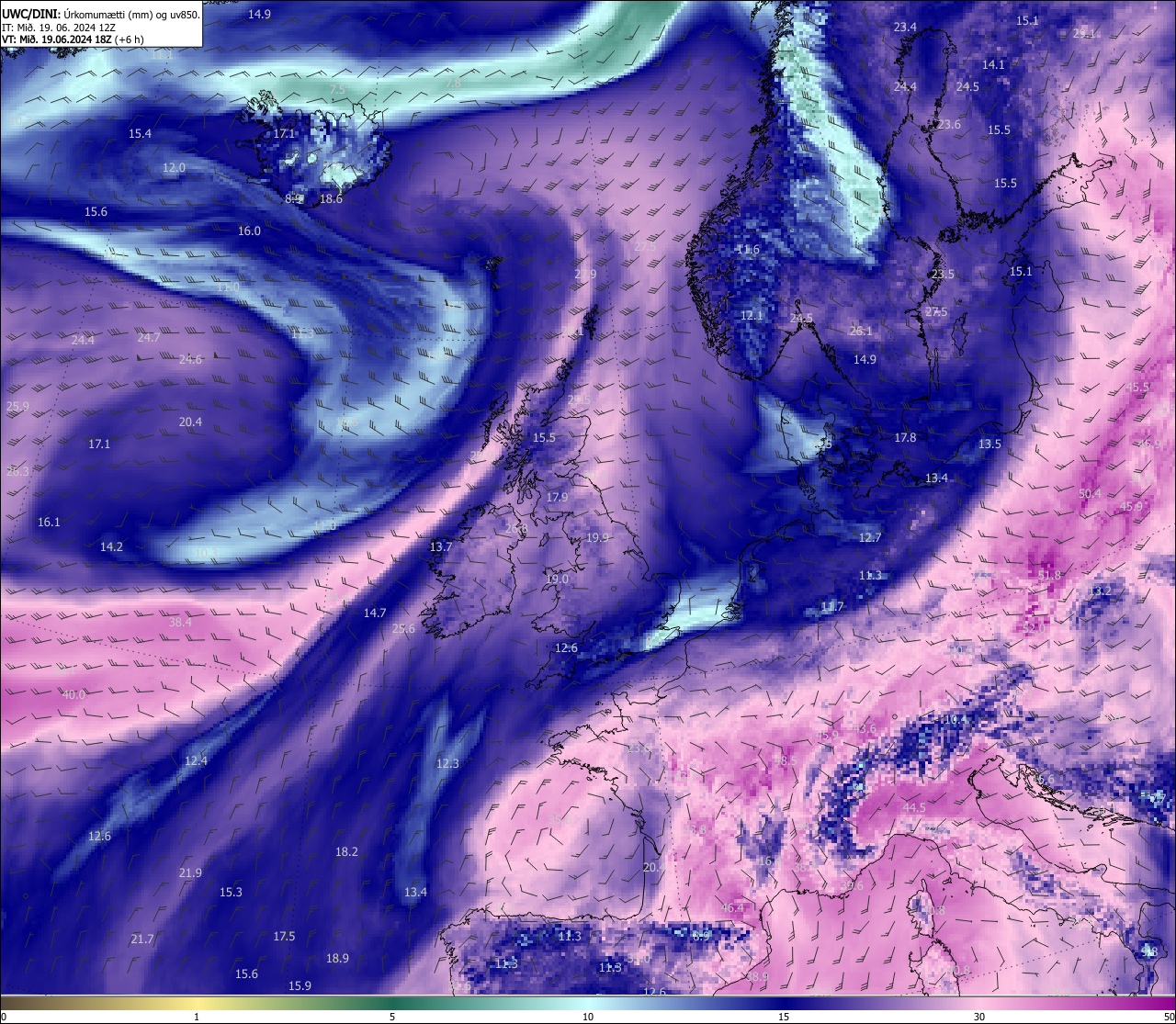Click the 14.1 value label

pos(993,65)
